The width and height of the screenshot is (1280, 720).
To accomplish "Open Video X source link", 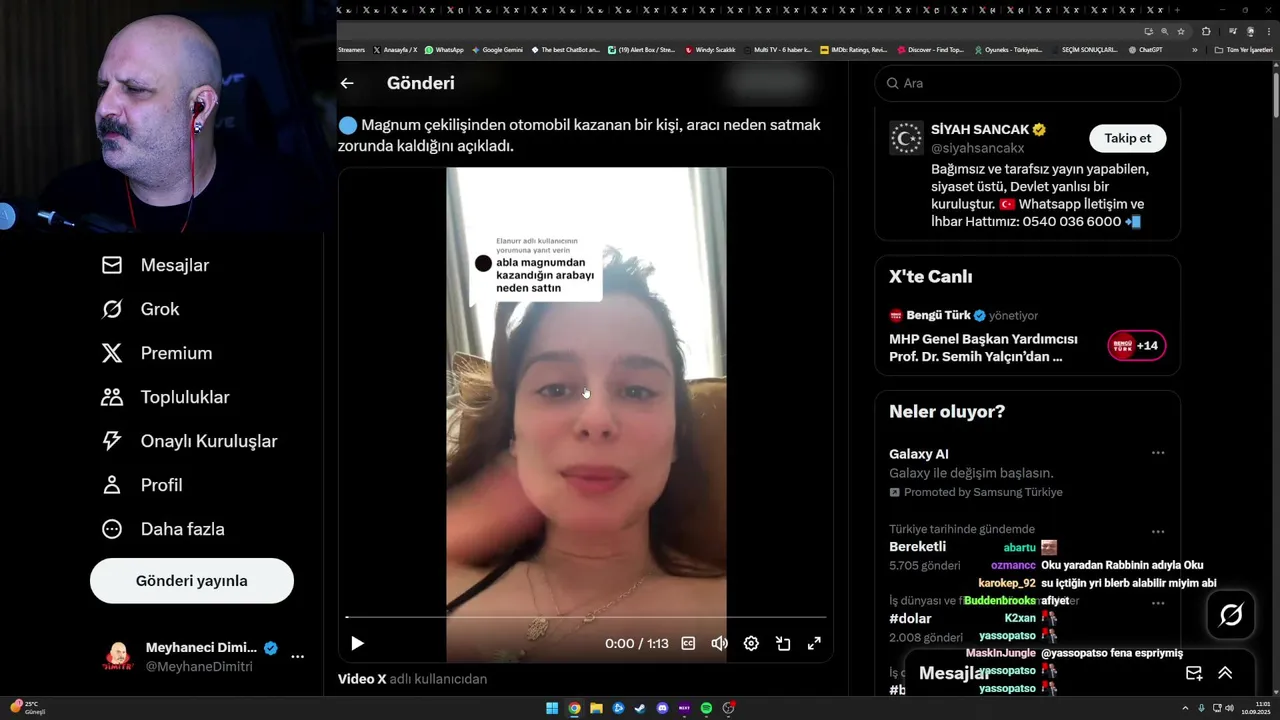I will pos(362,679).
